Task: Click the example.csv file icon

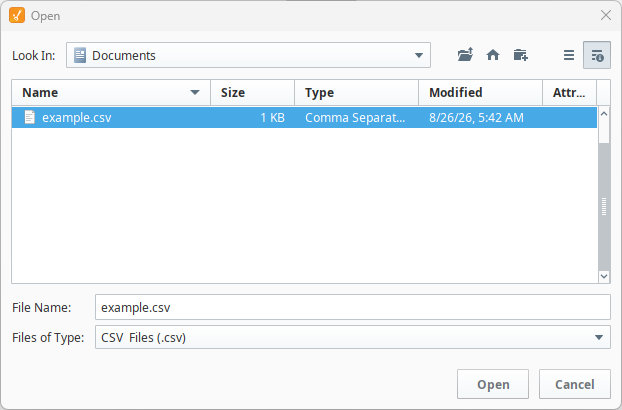Action: tap(30, 117)
